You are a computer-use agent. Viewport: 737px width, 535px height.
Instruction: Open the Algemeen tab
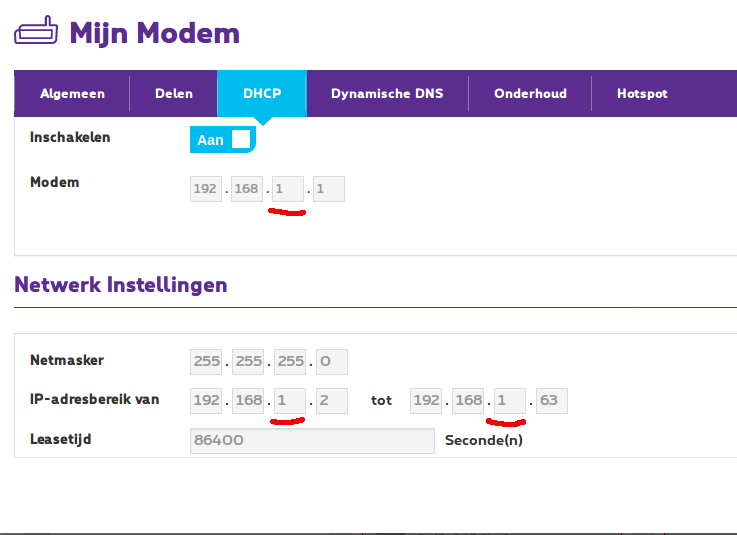pos(72,94)
